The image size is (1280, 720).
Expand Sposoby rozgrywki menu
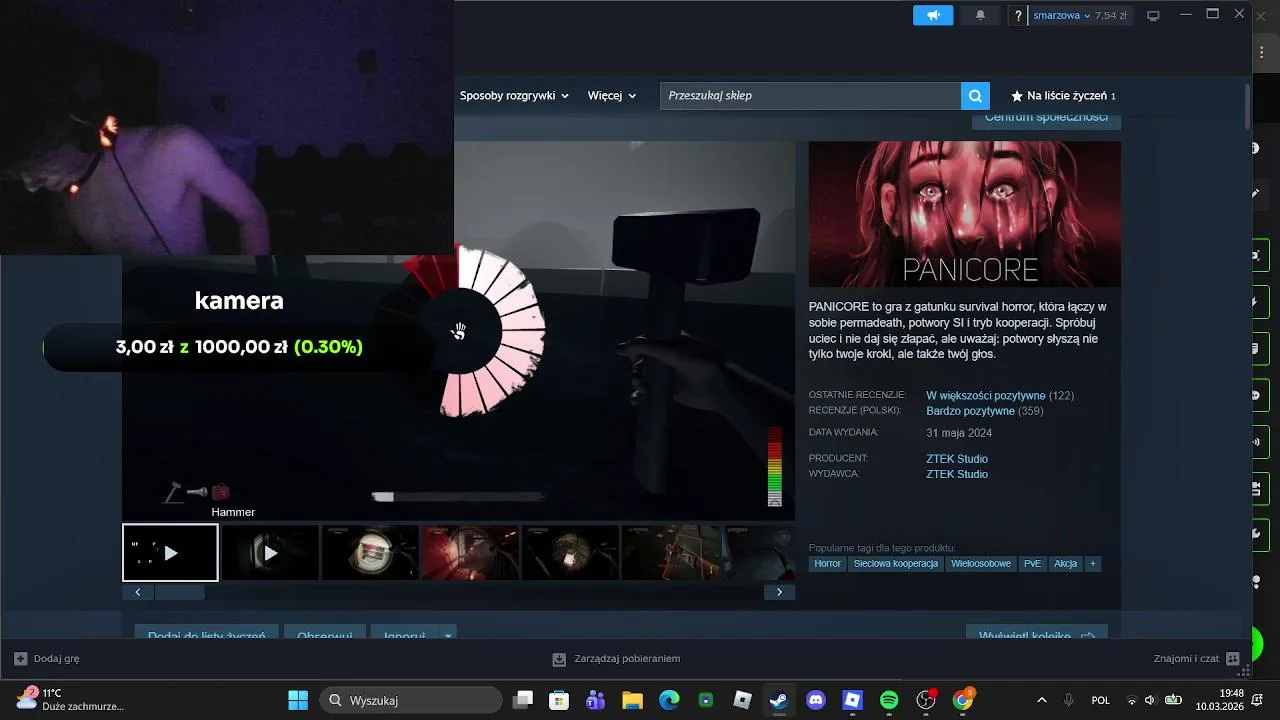coord(514,96)
